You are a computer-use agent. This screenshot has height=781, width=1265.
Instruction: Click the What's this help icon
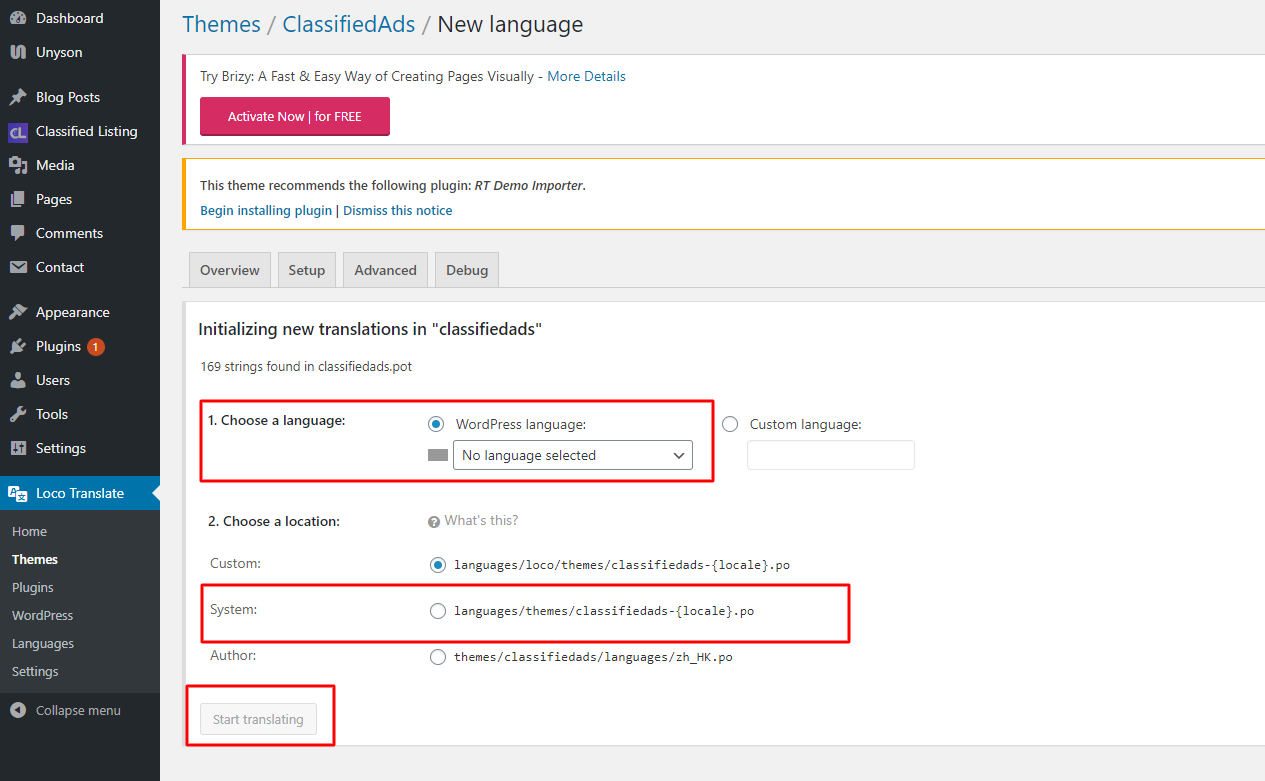pos(434,521)
